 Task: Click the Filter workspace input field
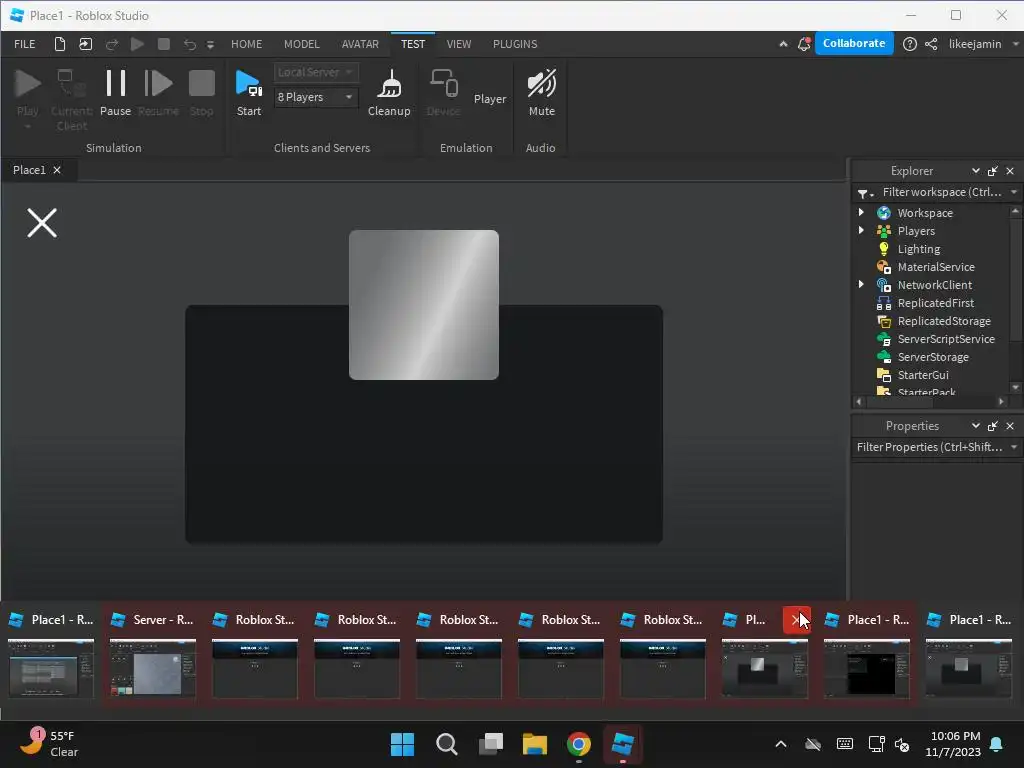pyautogui.click(x=941, y=192)
